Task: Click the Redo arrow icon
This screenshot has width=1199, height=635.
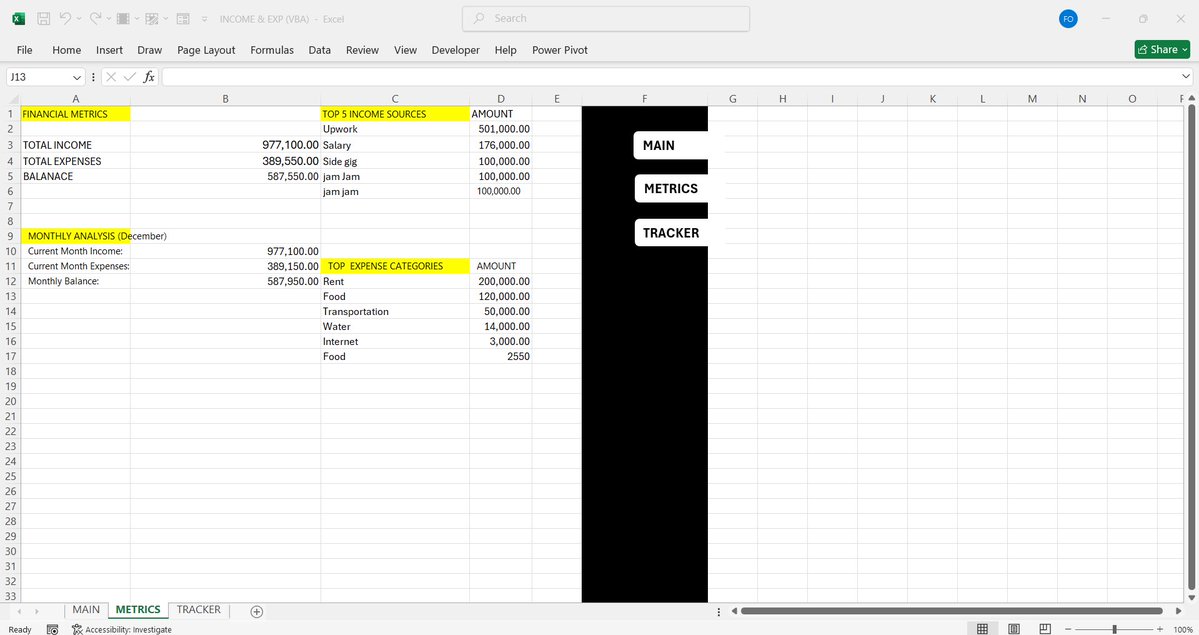Action: pyautogui.click(x=95, y=18)
